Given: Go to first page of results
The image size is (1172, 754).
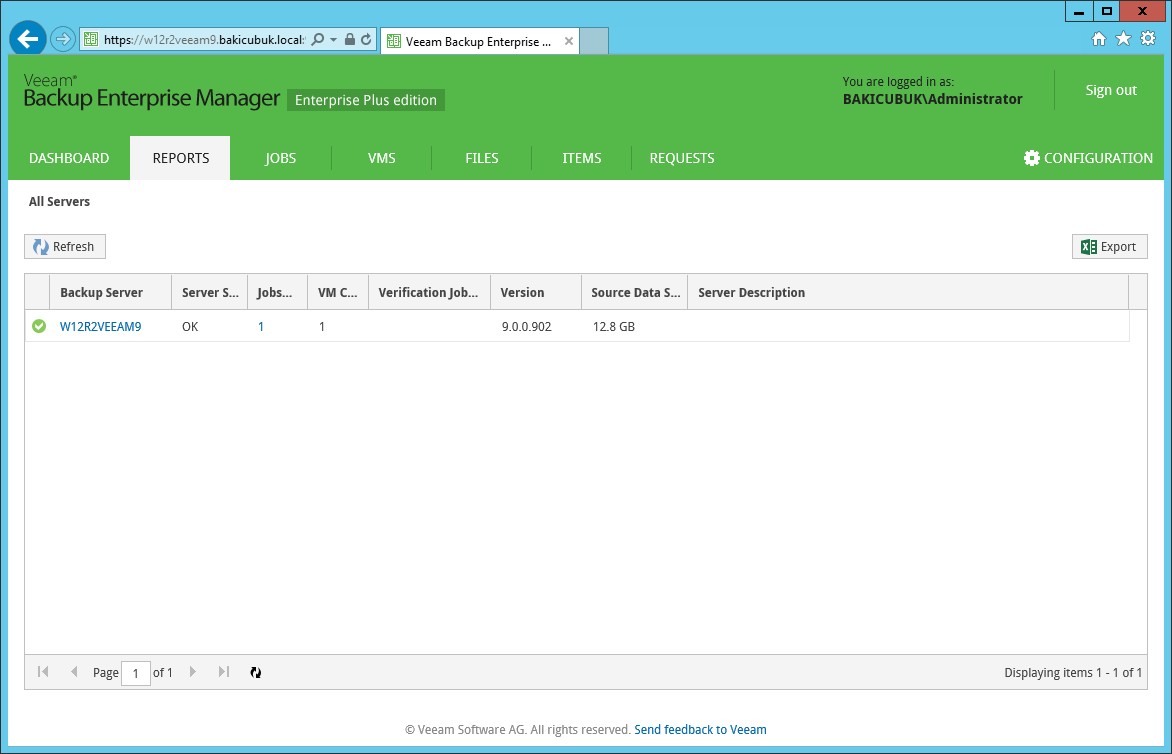Looking at the screenshot, I should [x=43, y=672].
